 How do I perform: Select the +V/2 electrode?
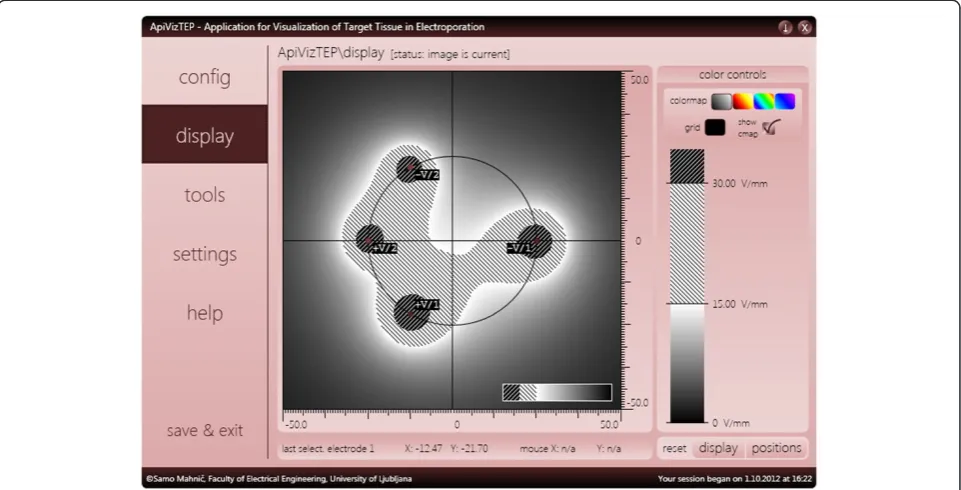(x=370, y=239)
